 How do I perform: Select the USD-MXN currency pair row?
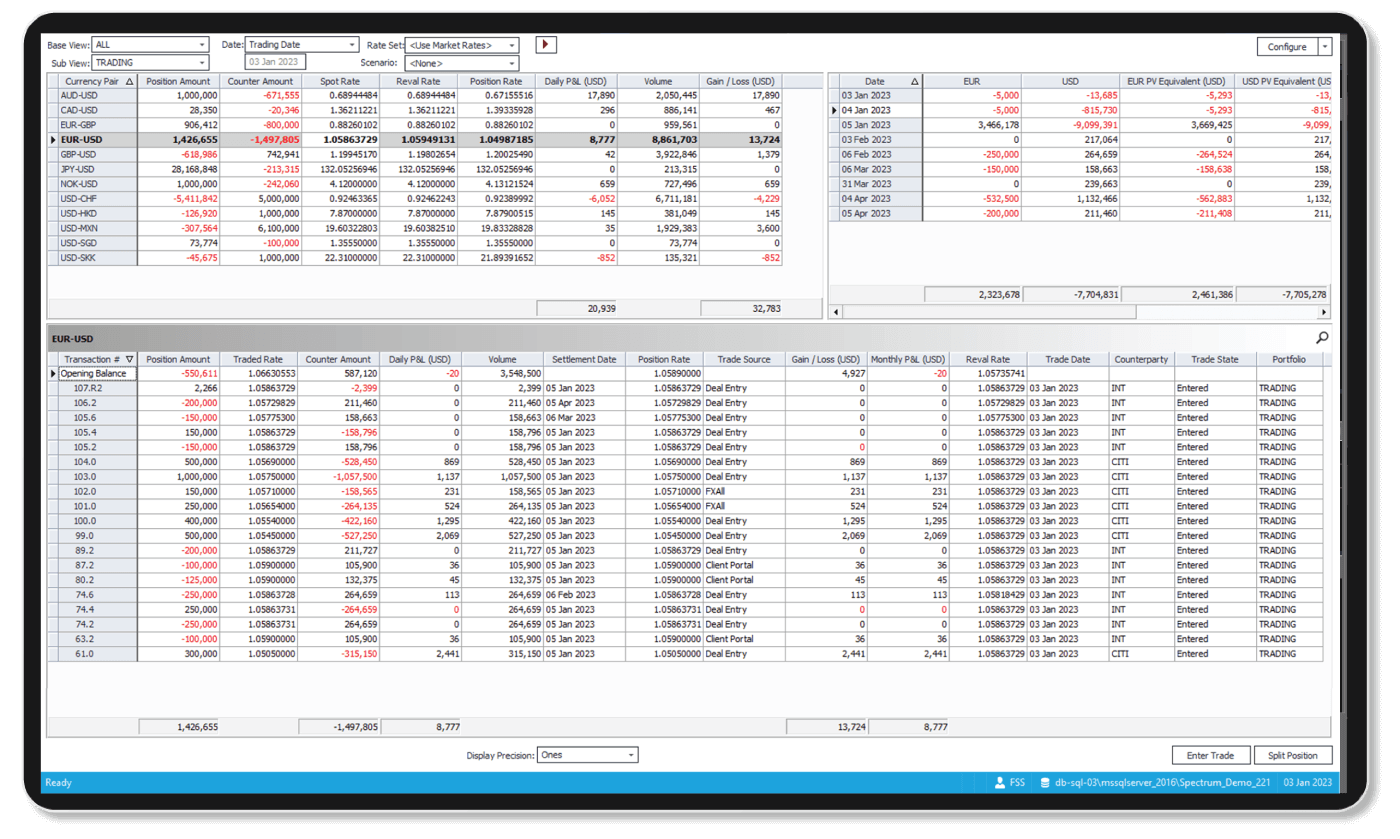coord(415,228)
